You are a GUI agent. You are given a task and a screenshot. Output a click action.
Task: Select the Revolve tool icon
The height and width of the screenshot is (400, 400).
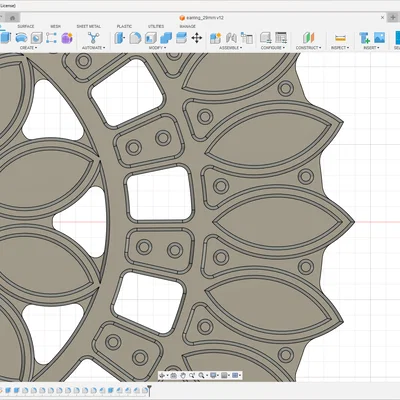coord(21,38)
